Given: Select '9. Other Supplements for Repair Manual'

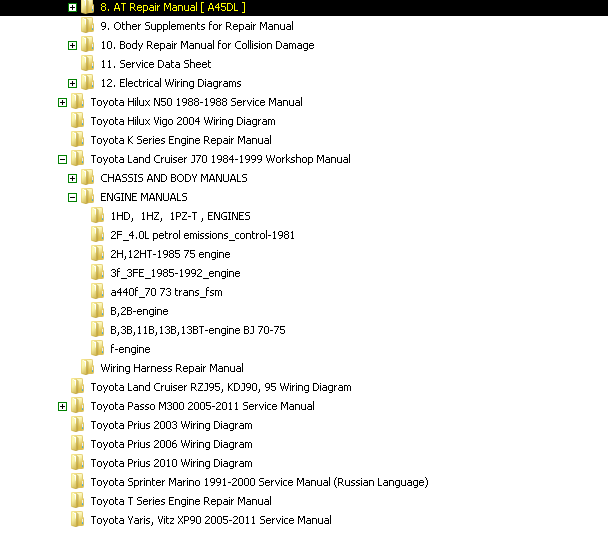Looking at the screenshot, I should click(x=197, y=26).
